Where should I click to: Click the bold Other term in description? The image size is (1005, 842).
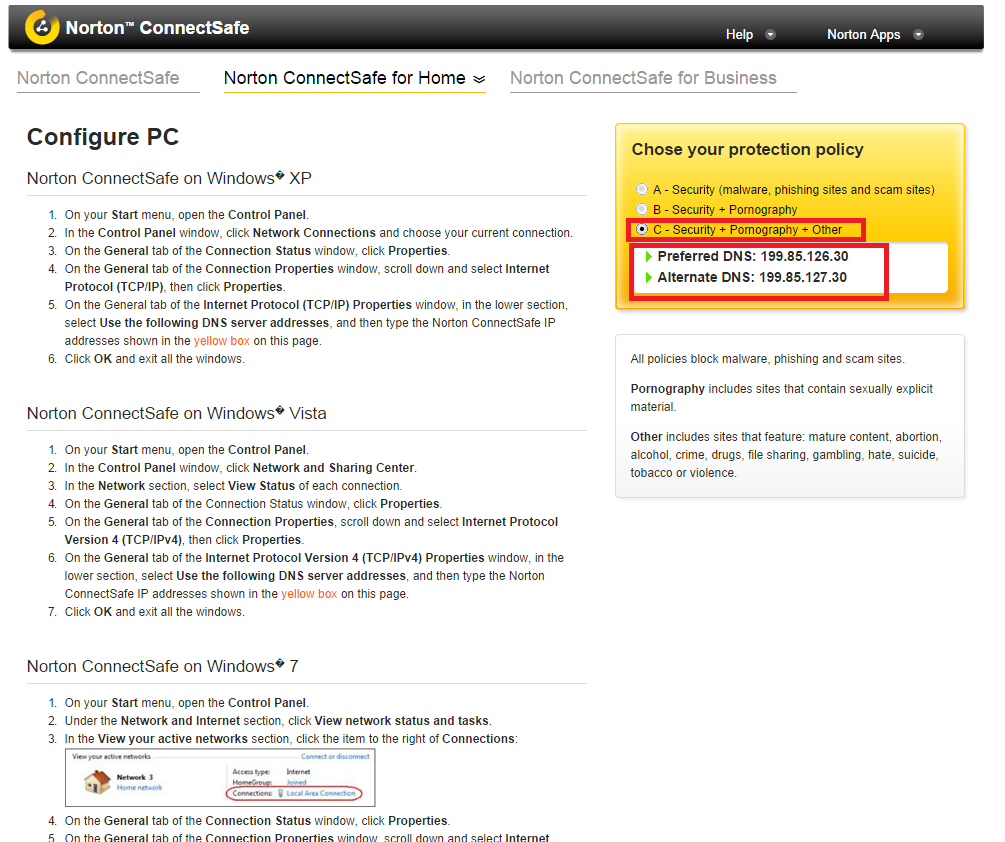tap(646, 437)
